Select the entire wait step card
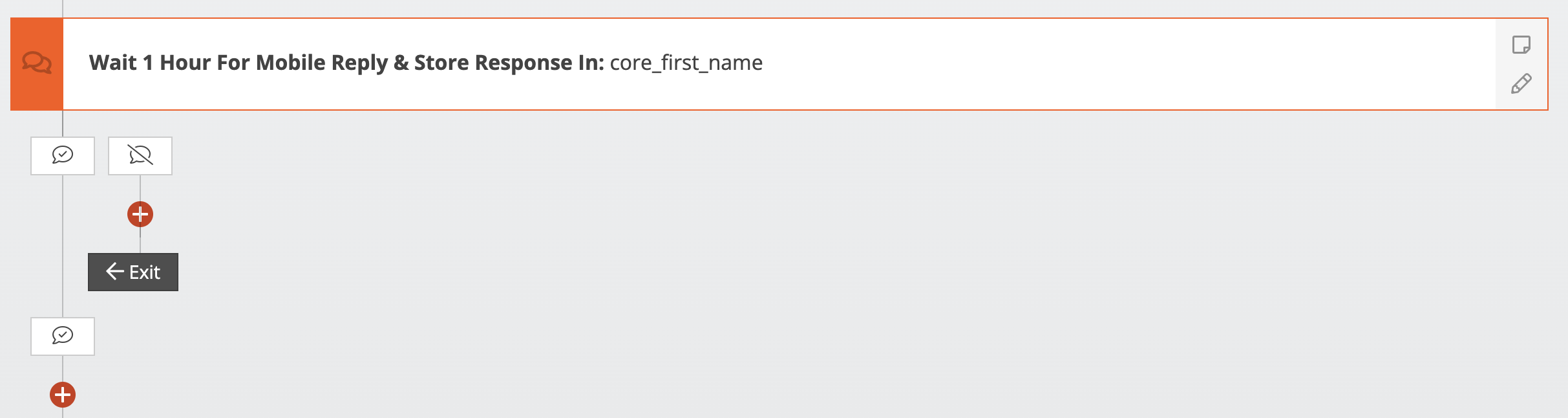 776,63
